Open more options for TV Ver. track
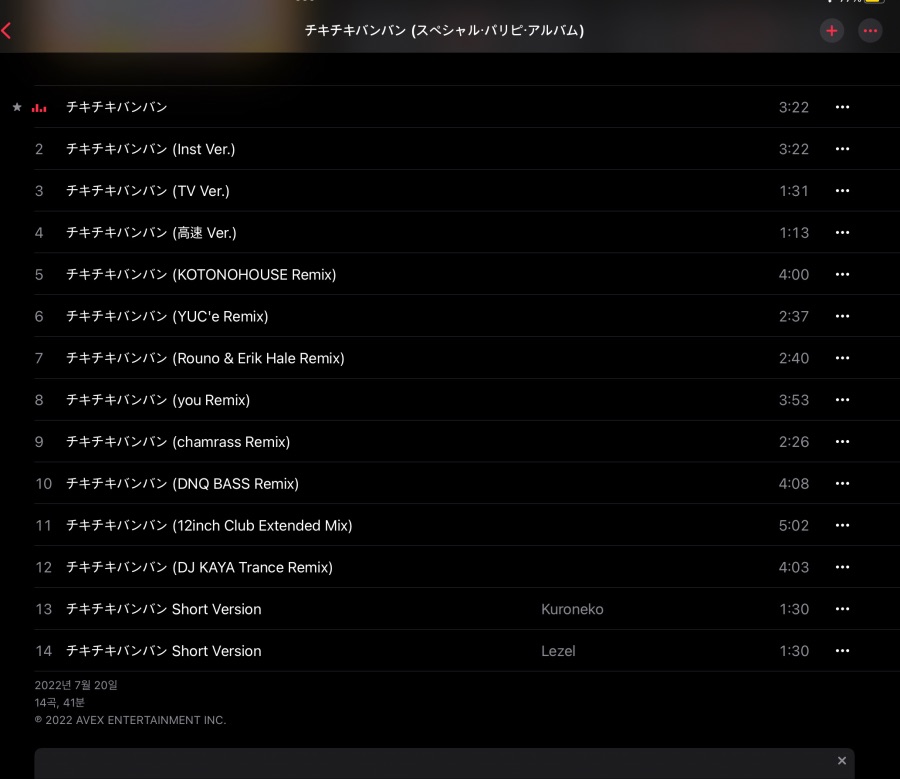This screenshot has width=900, height=779. [842, 191]
